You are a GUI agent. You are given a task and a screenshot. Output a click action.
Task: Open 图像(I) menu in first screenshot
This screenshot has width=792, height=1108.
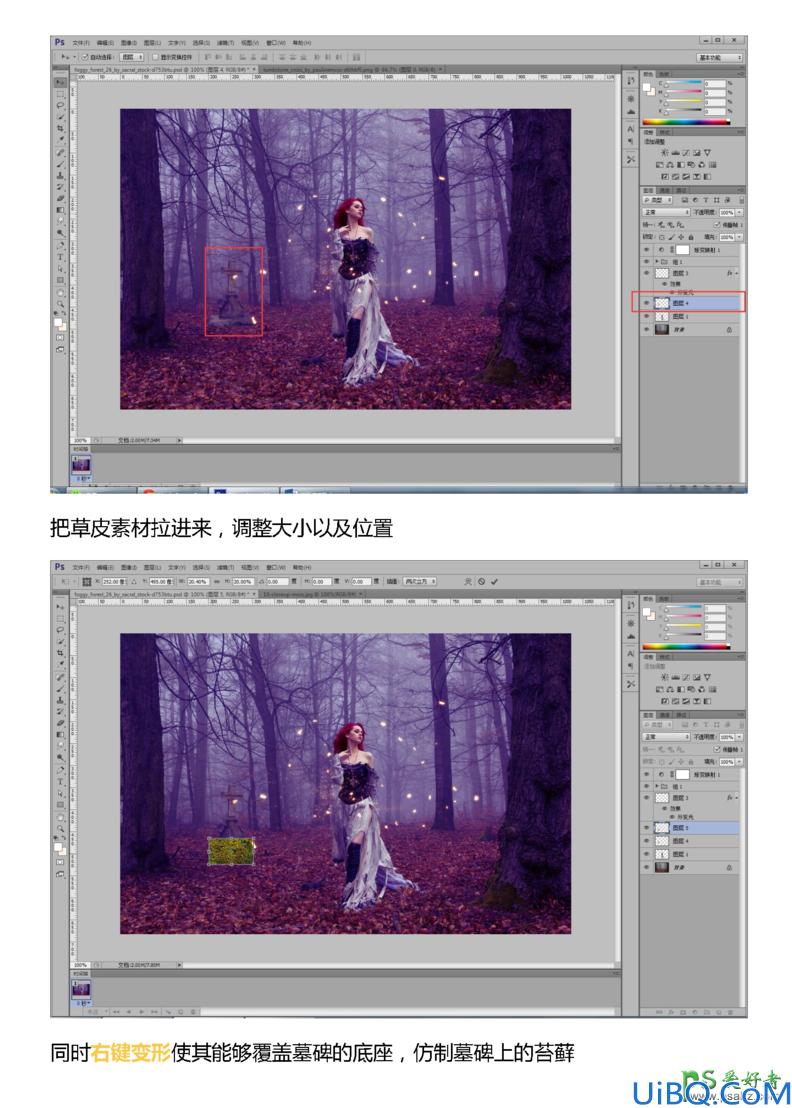[x=129, y=43]
